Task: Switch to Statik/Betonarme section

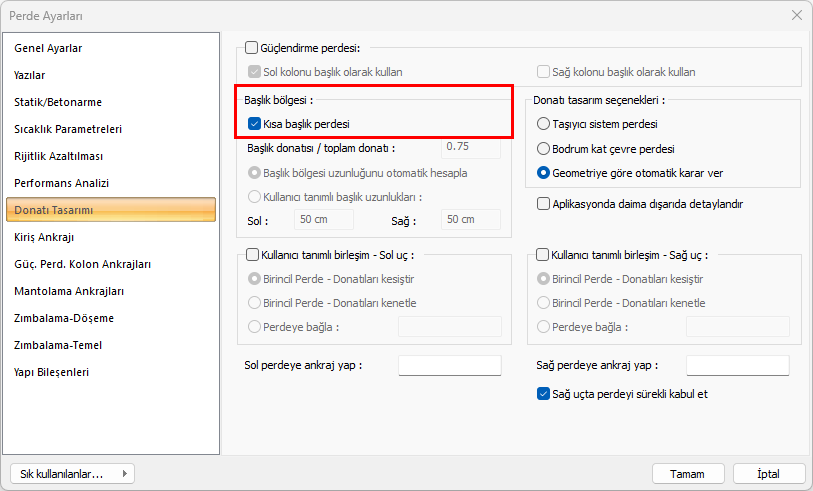Action: [x=58, y=102]
